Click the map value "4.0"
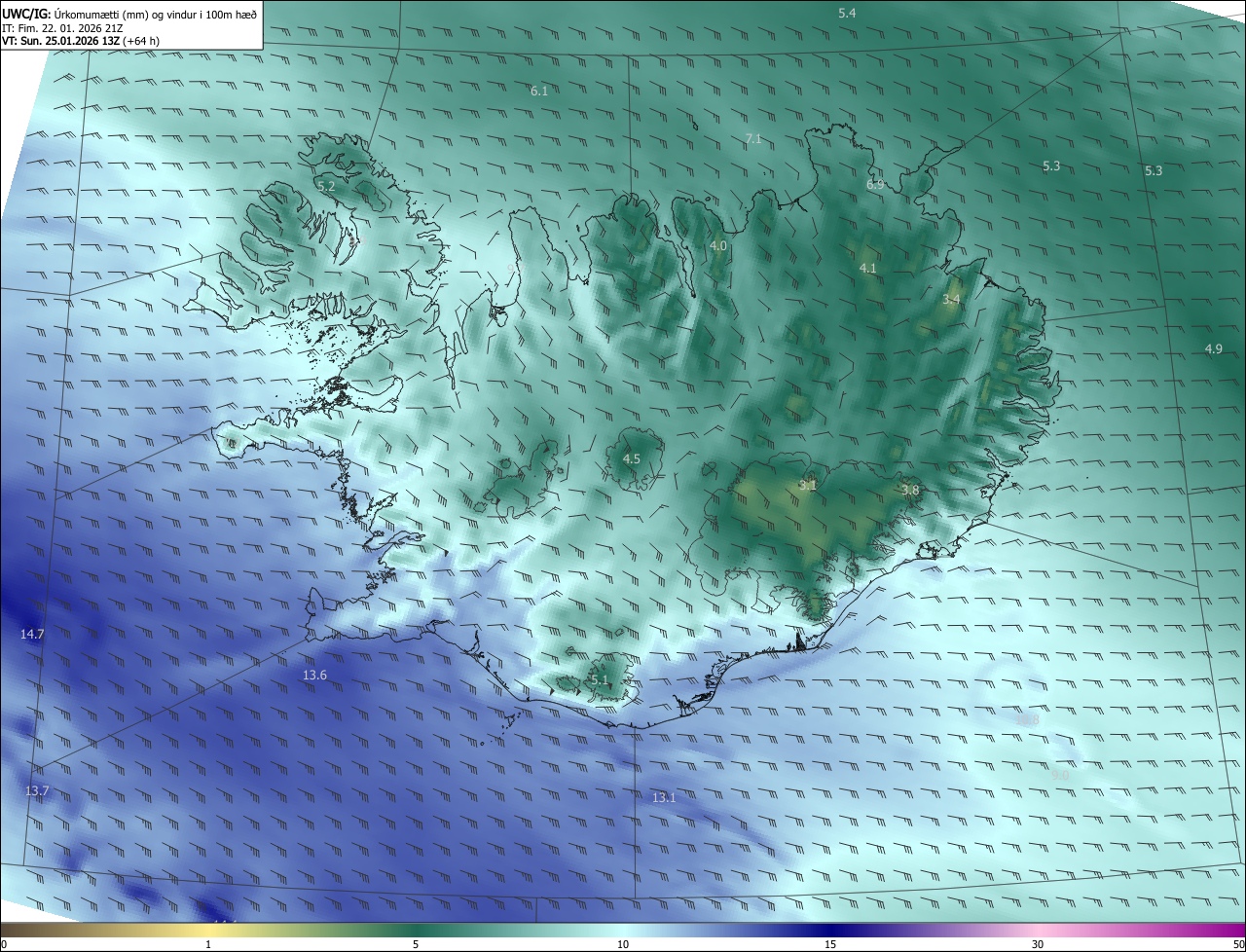Viewport: 1246px width, 952px height. point(718,246)
